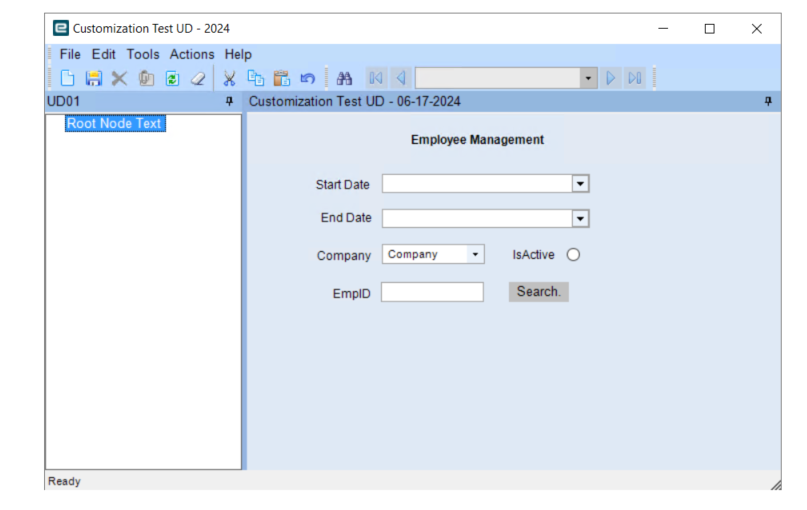Click the window resize grip corner
Image resolution: width=807 pixels, height=510 pixels.
(776, 484)
